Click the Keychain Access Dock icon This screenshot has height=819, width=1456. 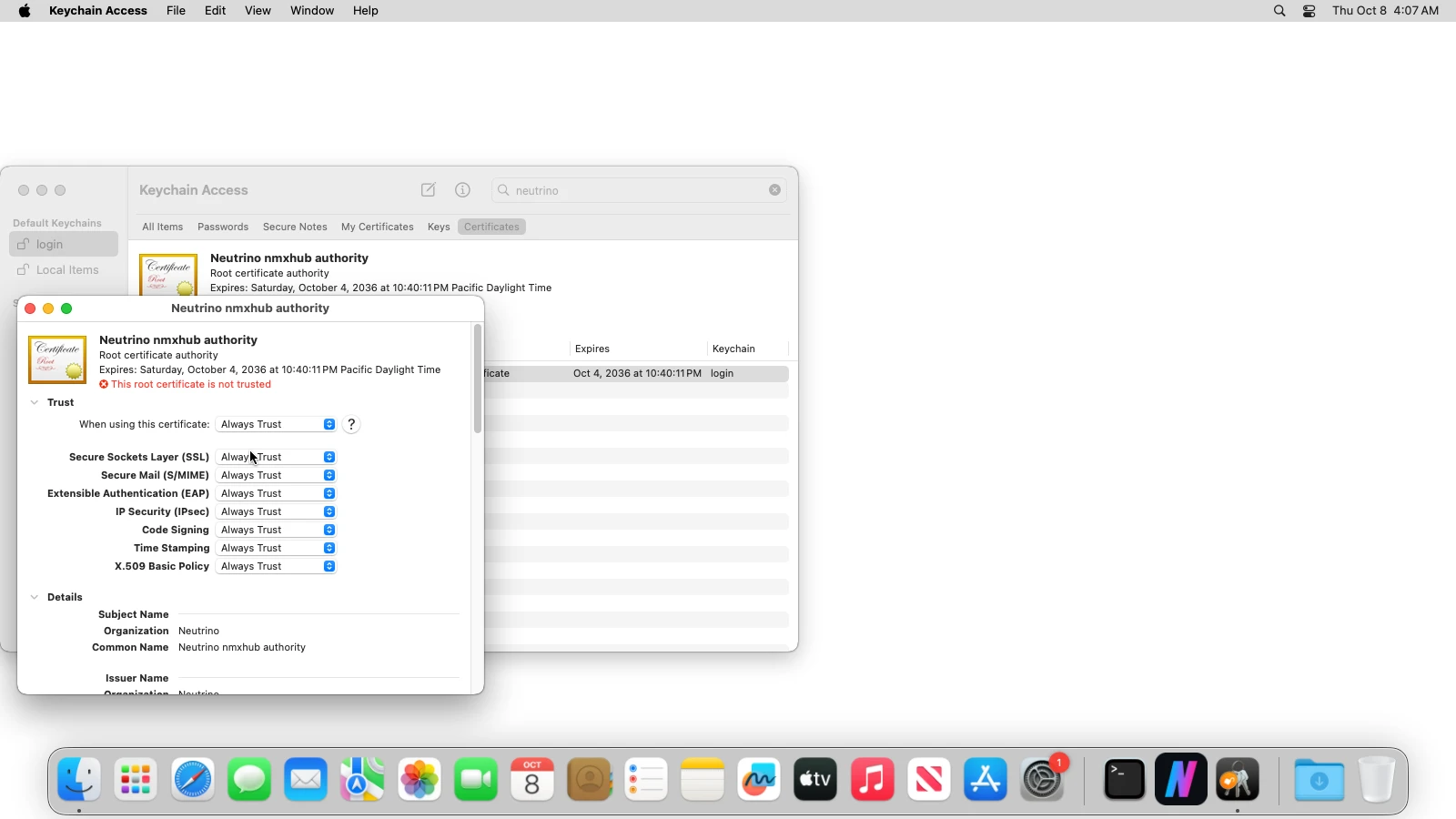(x=1238, y=780)
